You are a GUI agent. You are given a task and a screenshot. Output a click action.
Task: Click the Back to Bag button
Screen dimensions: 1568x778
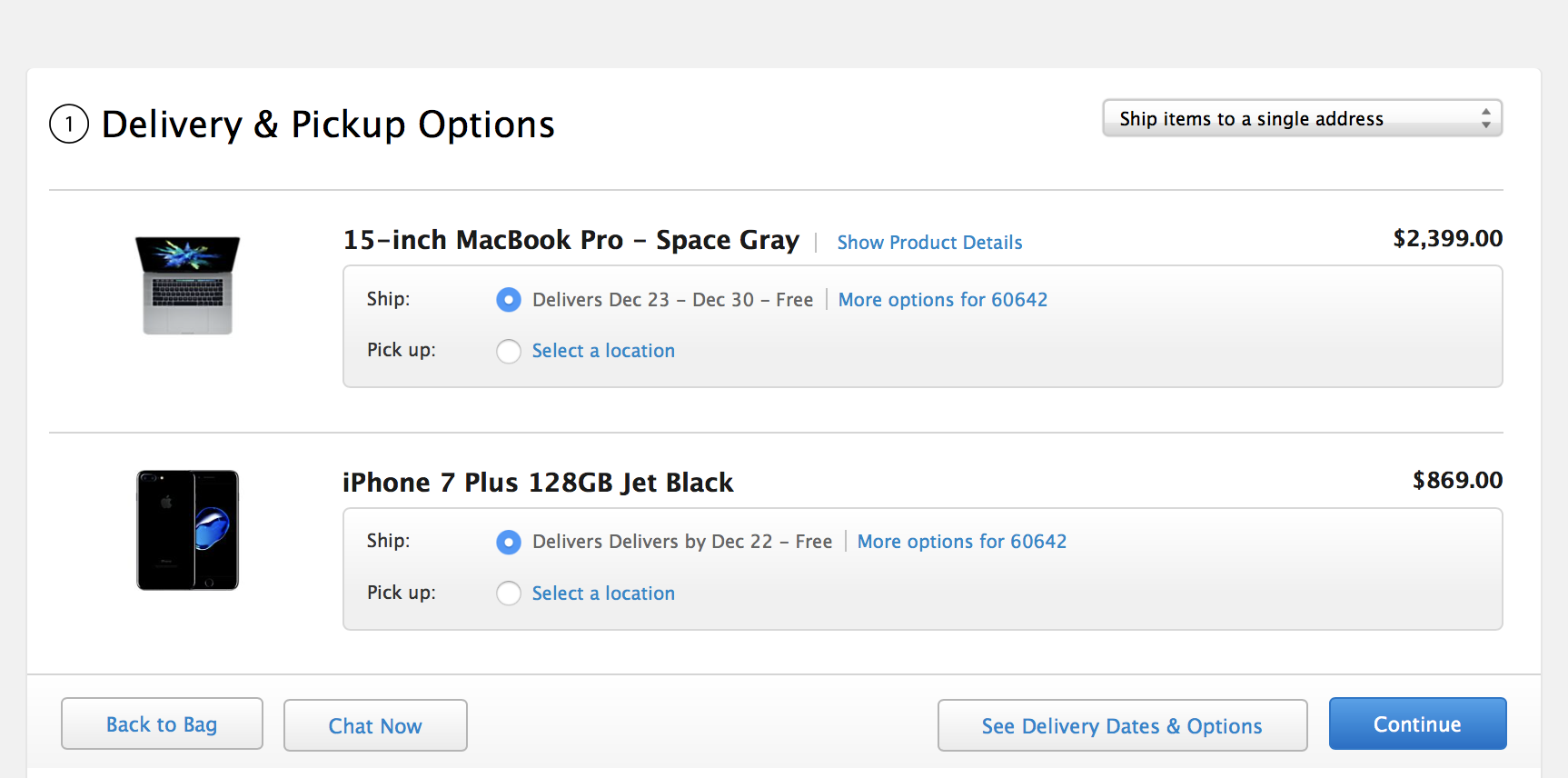(x=161, y=723)
